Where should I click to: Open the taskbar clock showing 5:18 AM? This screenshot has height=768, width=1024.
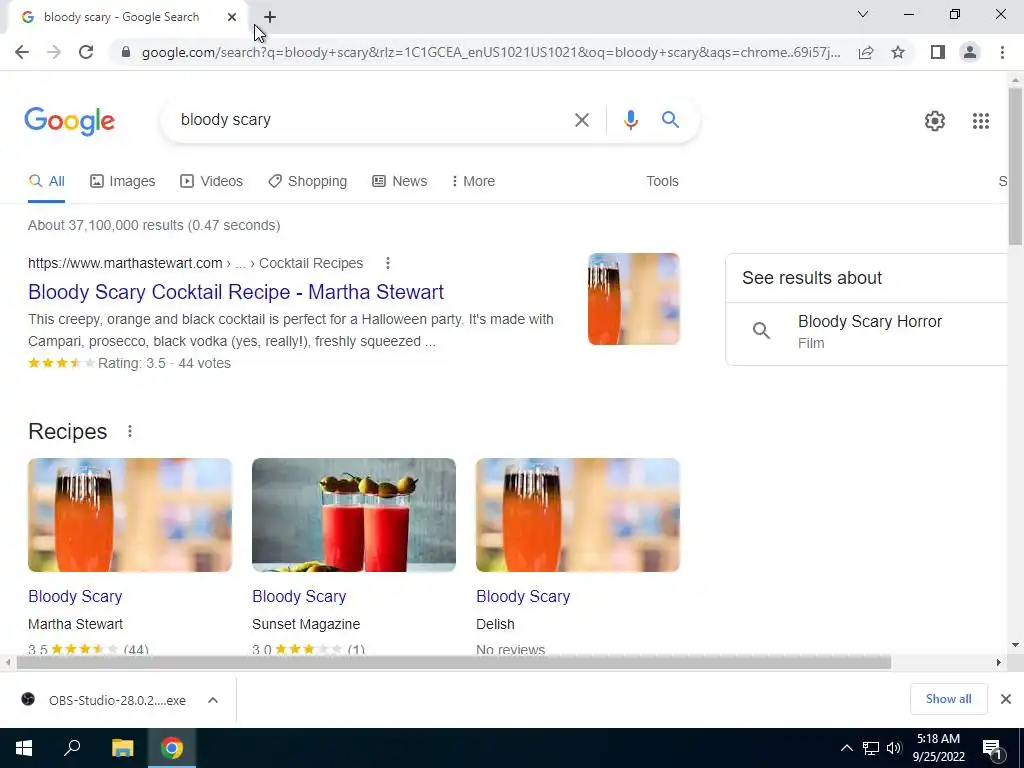938,748
